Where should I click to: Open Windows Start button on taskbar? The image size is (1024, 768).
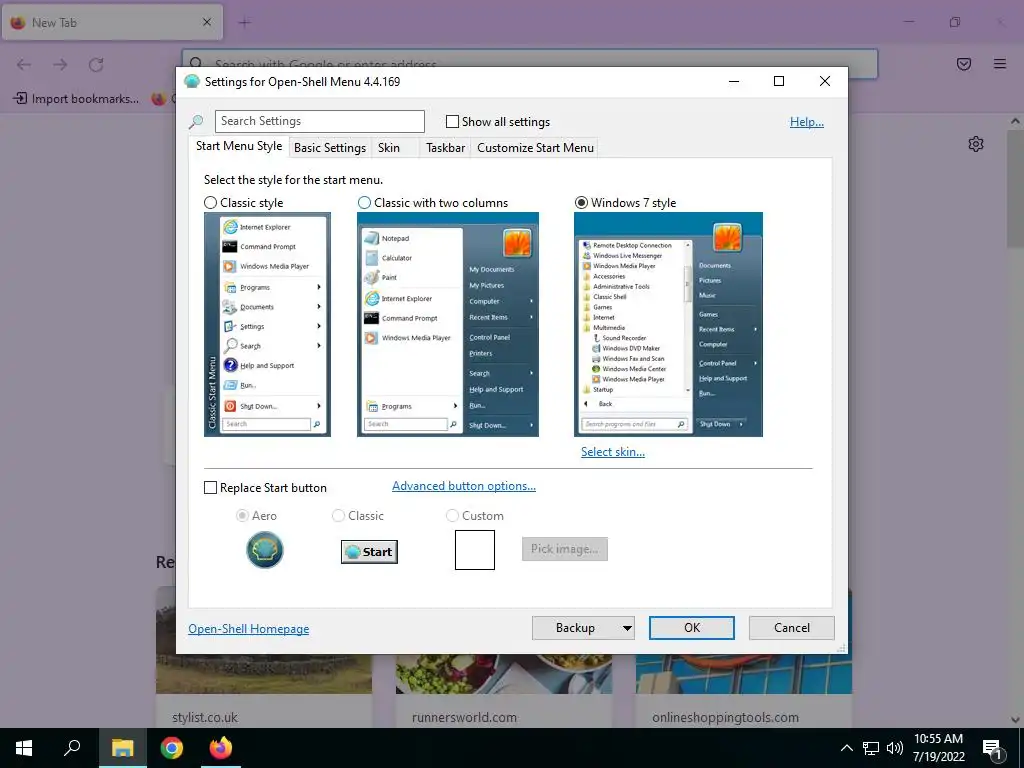(x=24, y=748)
